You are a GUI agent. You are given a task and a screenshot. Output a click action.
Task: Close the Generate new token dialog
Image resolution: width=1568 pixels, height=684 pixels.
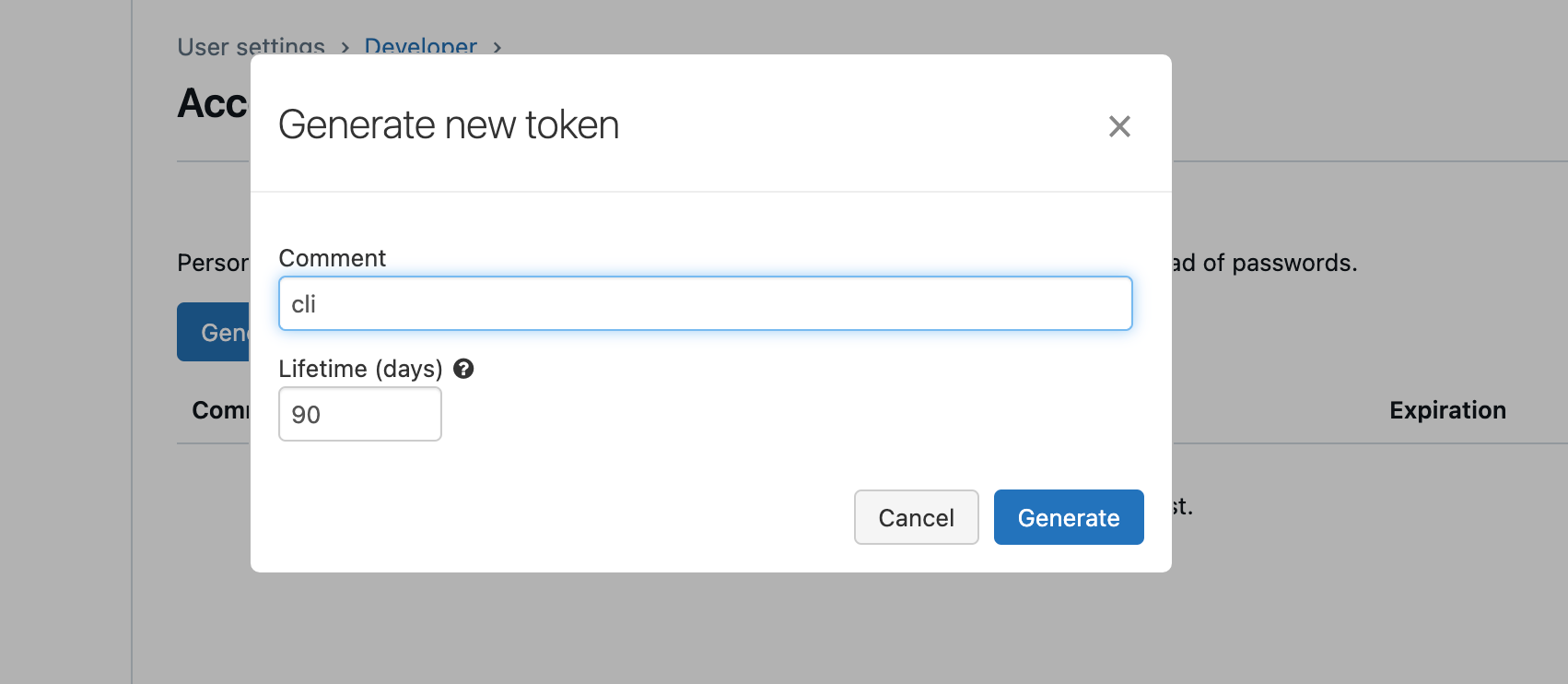point(1119,126)
